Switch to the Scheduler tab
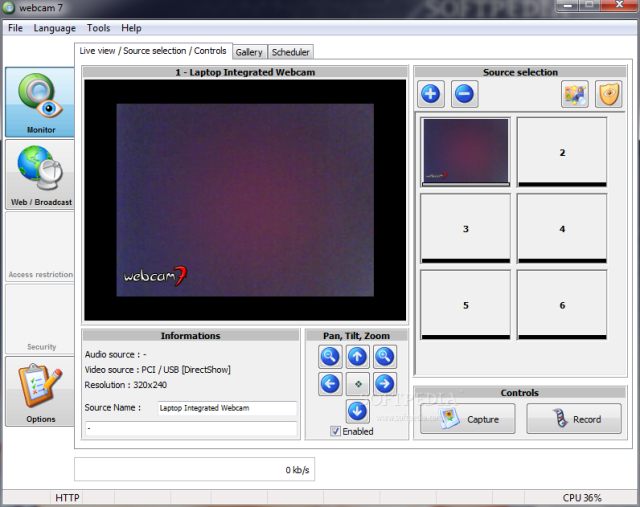 [291, 52]
